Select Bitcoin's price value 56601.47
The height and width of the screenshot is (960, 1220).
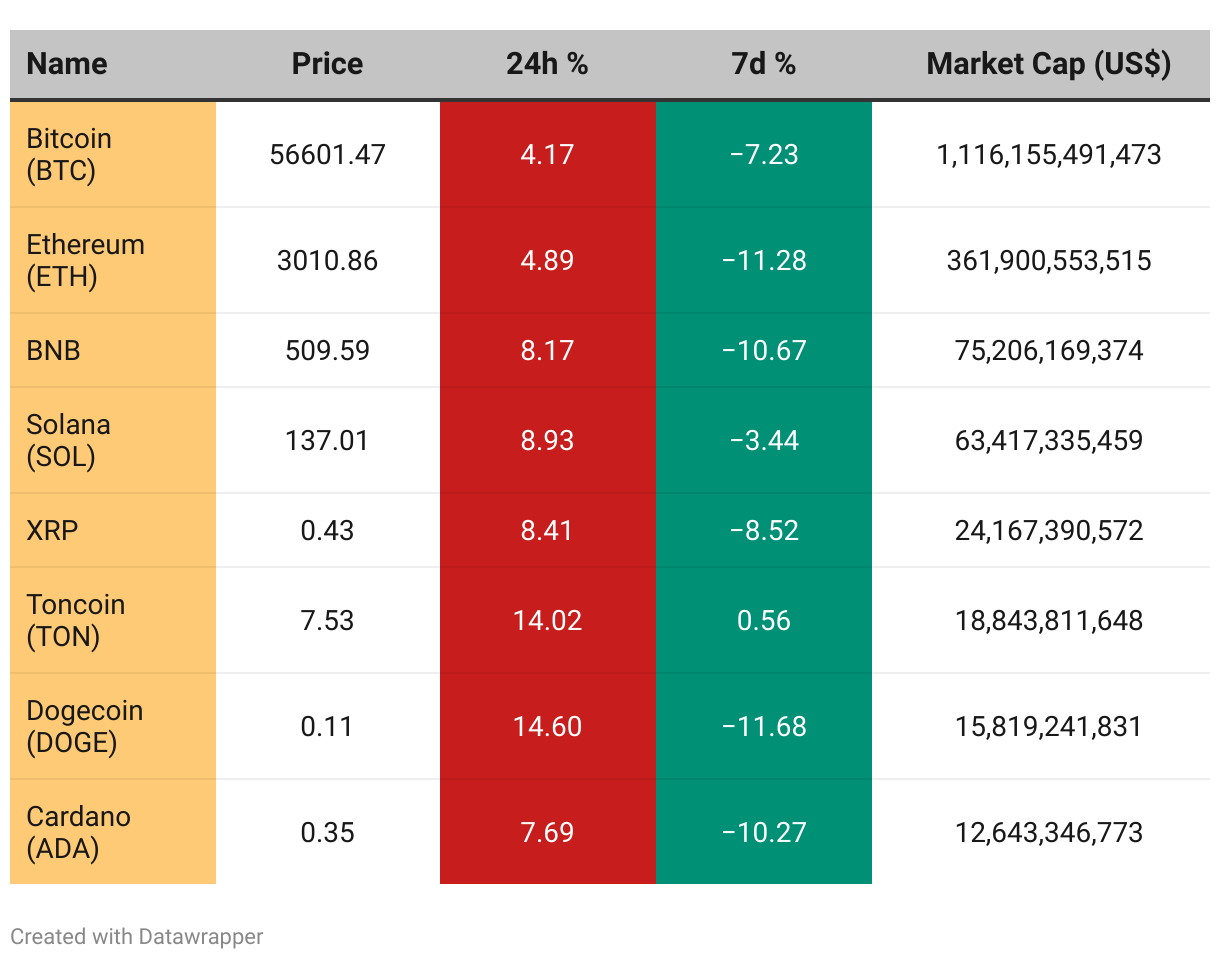(x=327, y=154)
